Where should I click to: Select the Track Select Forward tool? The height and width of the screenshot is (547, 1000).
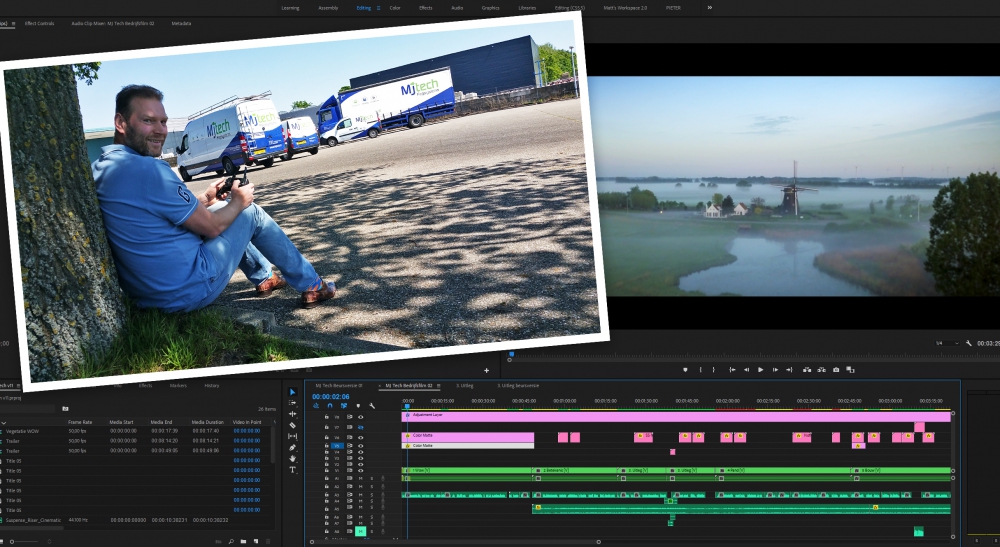click(293, 403)
